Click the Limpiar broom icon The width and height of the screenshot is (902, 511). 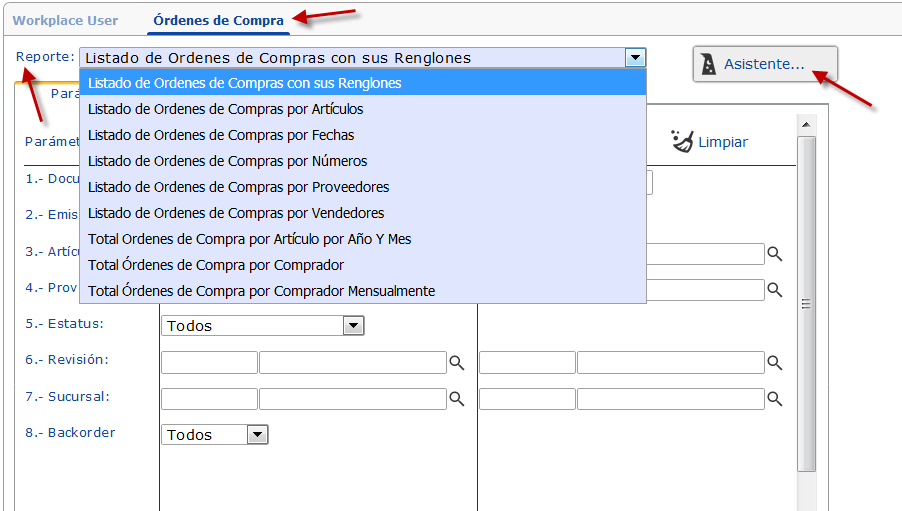pos(683,141)
